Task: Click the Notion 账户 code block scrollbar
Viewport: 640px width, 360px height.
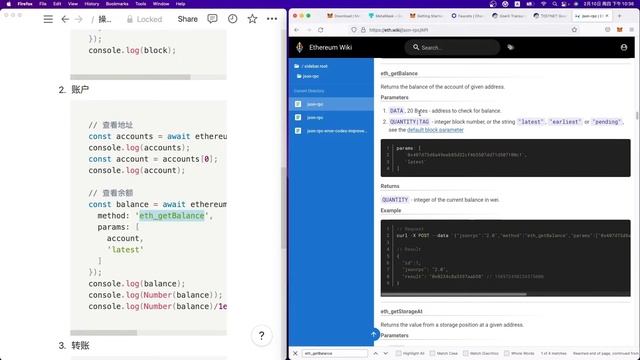Action: (x=104, y=333)
